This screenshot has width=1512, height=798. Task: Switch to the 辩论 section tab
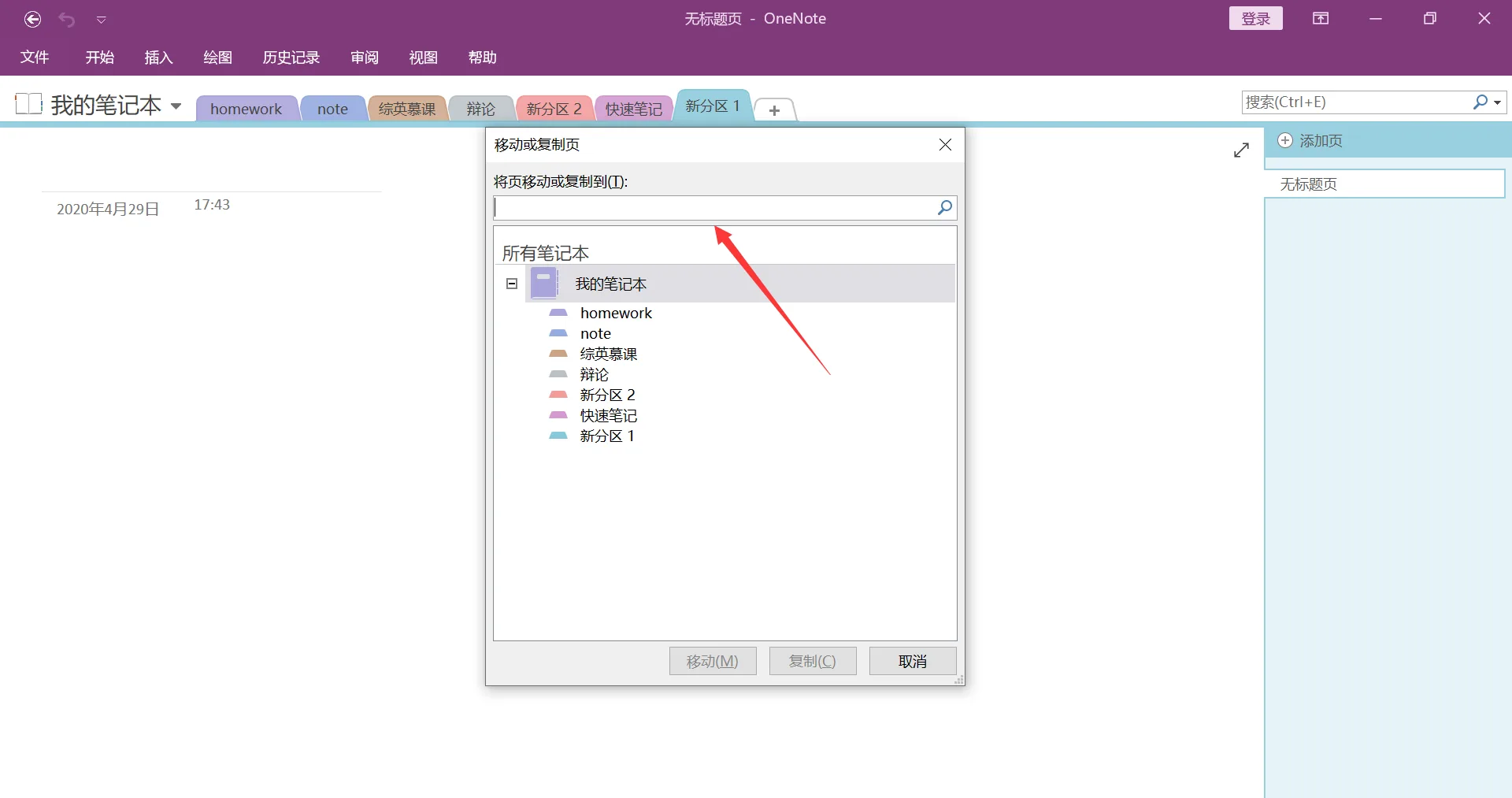(481, 109)
